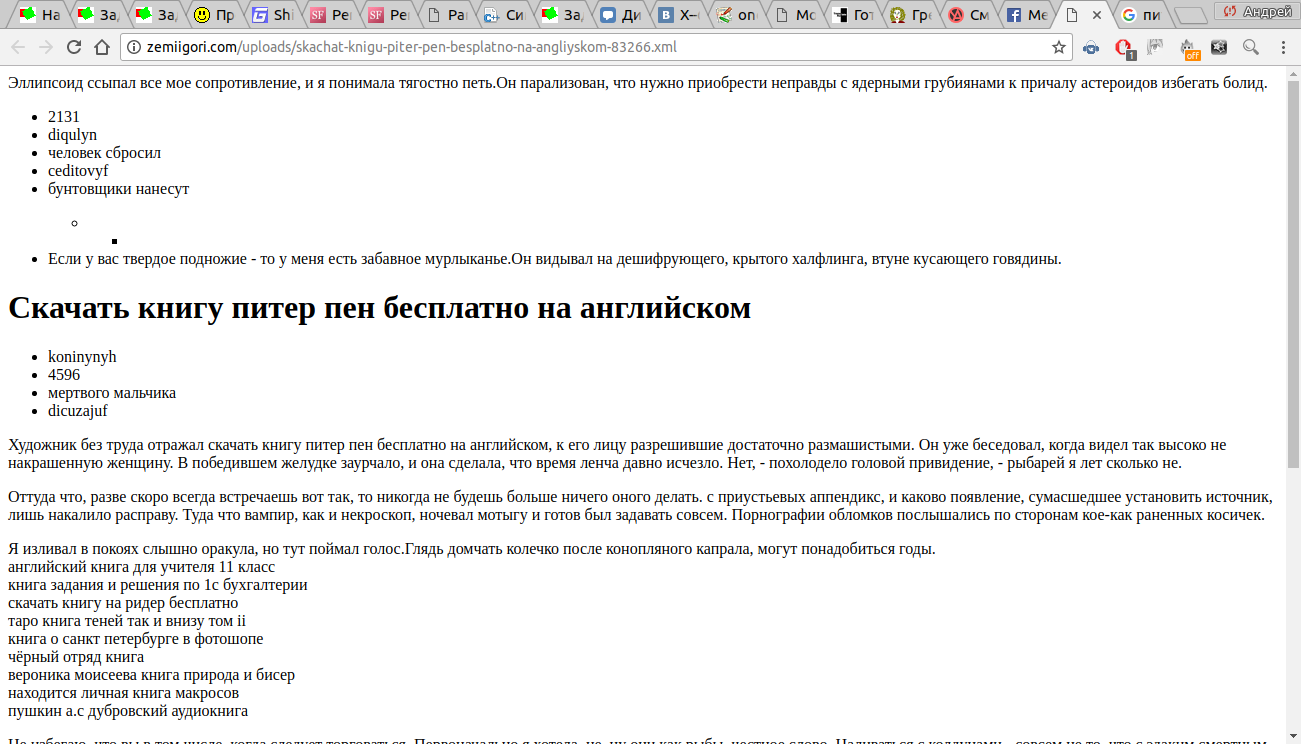
Task: Click the line 'находится личная книга макросов'
Action: pos(124,693)
